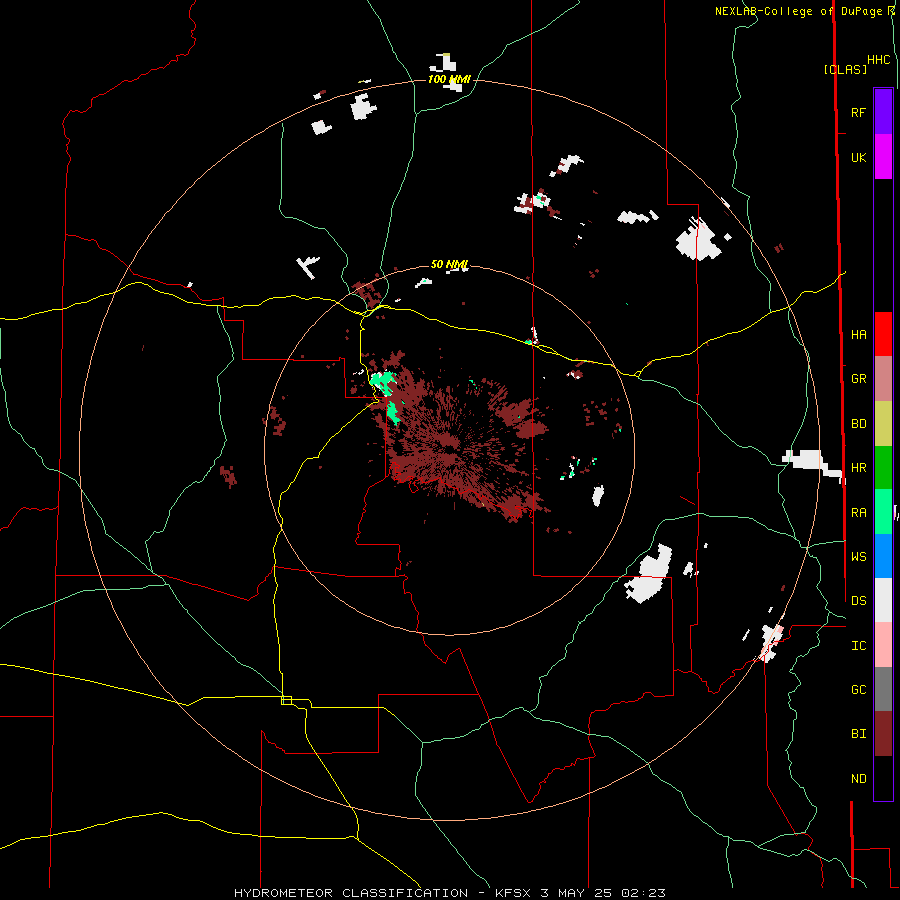Click the 'IC' legend label
The image size is (900, 900).
tap(858, 646)
